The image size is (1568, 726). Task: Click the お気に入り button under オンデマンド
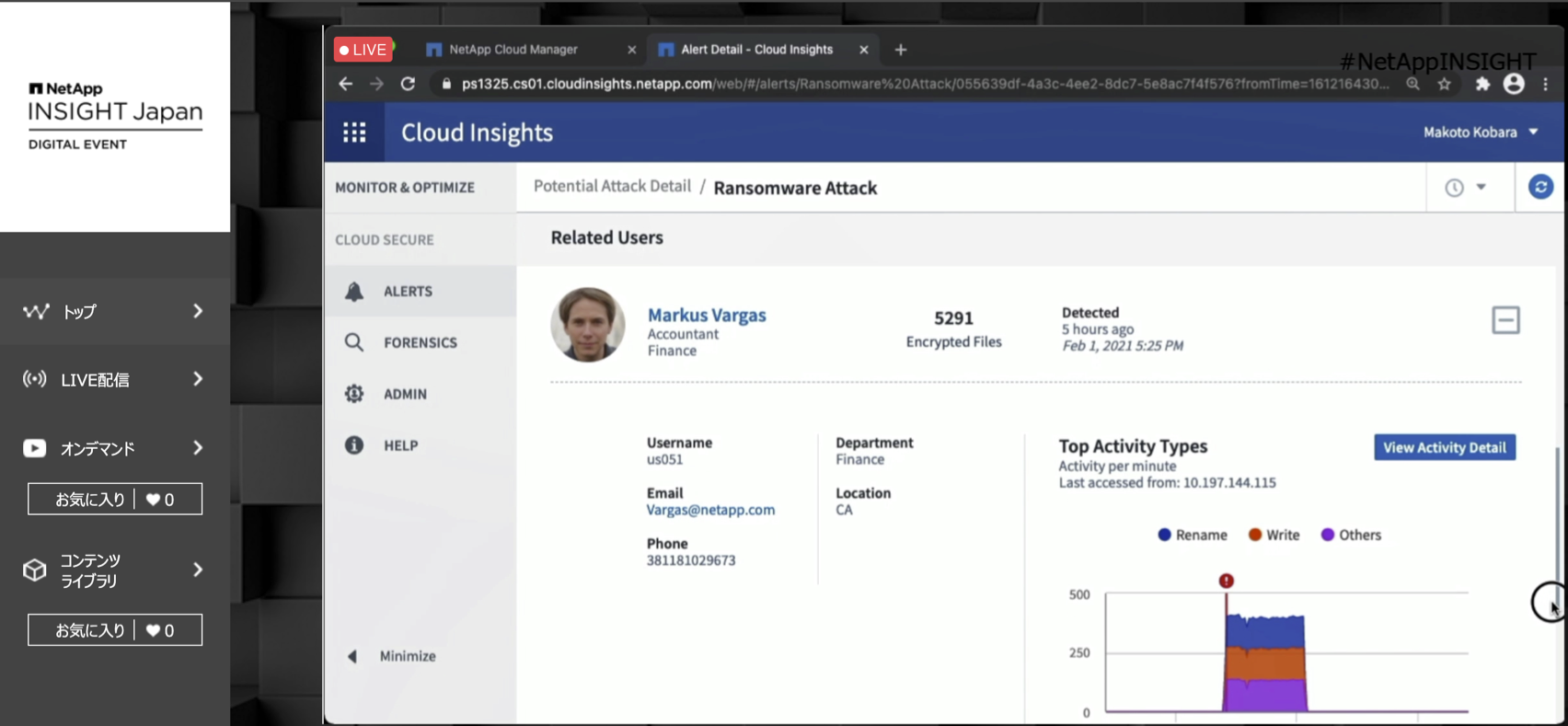115,499
